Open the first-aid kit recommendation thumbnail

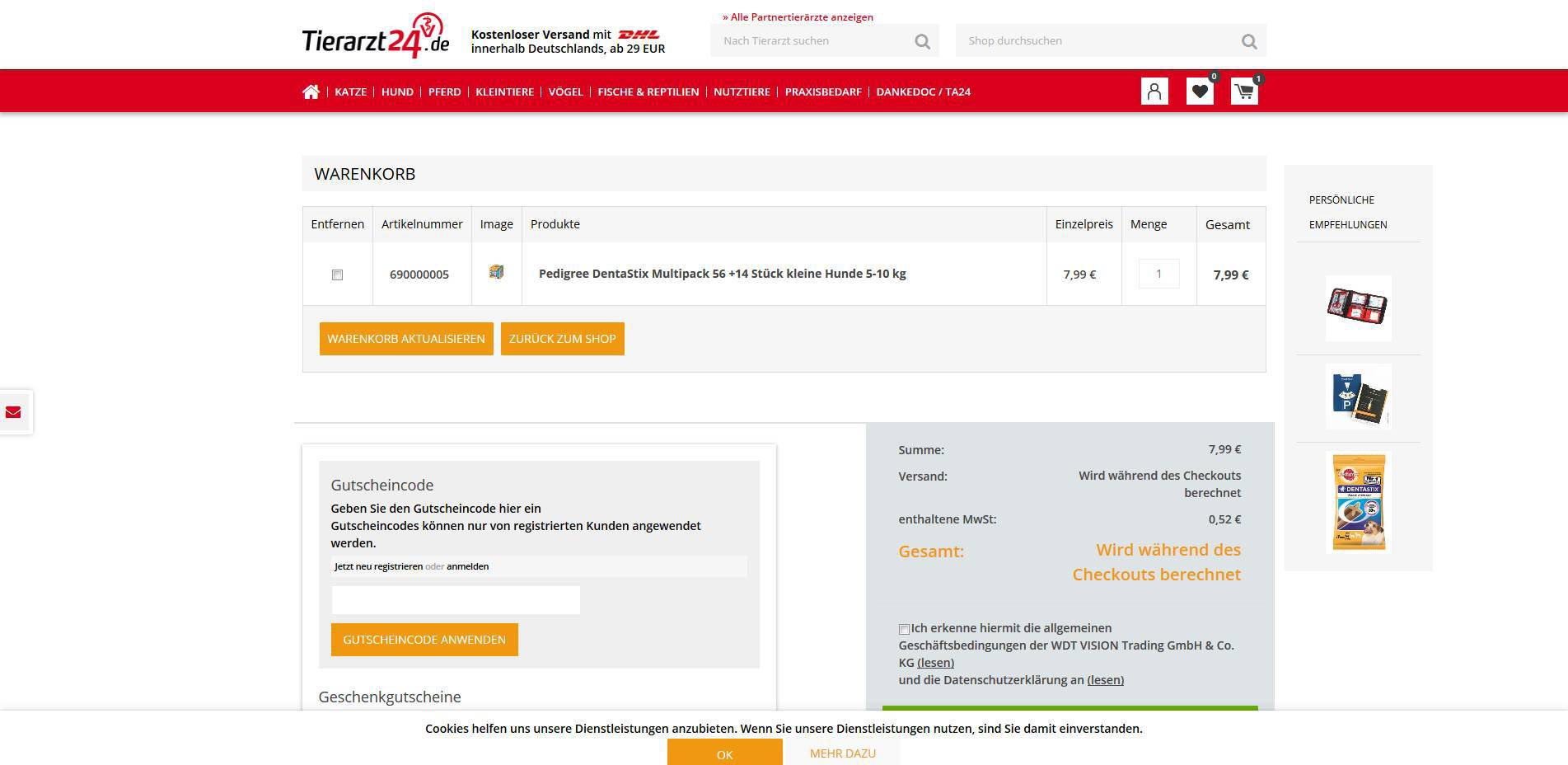click(x=1358, y=308)
